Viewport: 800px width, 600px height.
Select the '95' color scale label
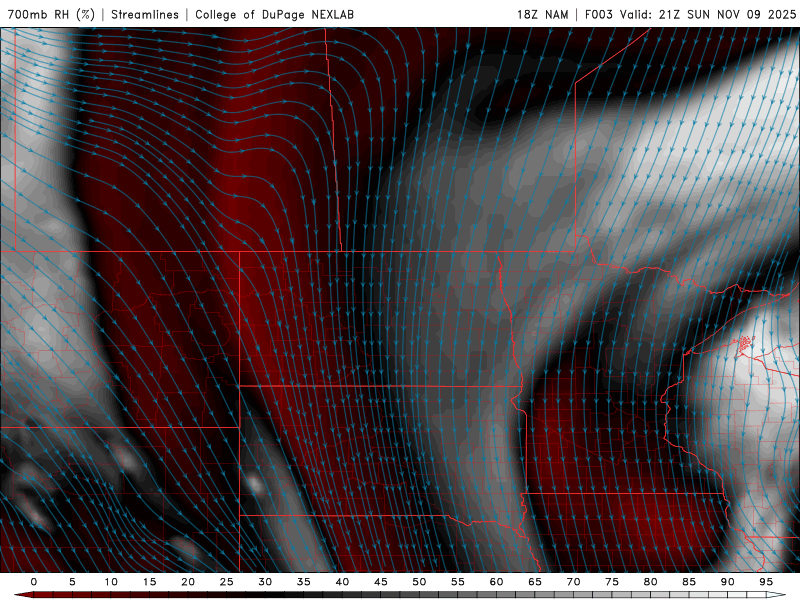[x=766, y=582]
